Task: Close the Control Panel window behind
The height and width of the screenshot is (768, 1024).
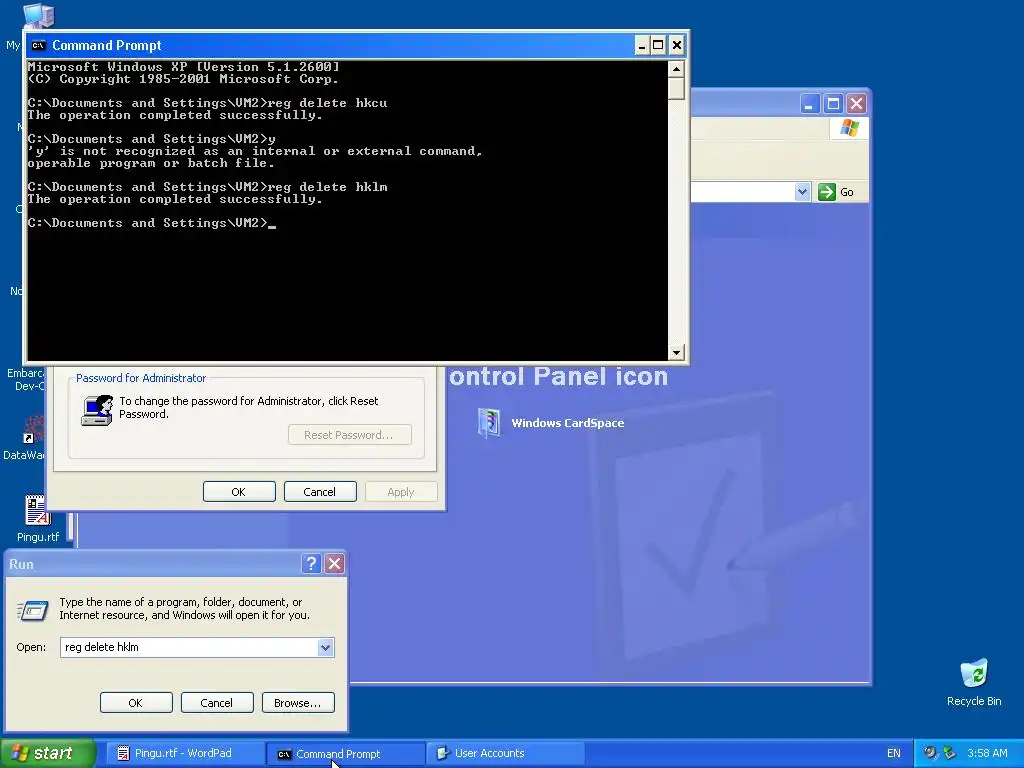Action: [856, 103]
